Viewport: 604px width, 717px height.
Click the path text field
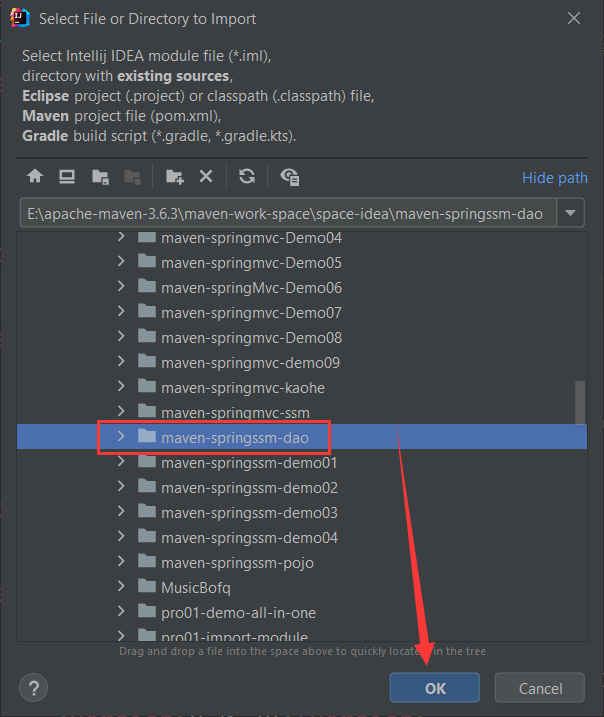[x=288, y=214]
